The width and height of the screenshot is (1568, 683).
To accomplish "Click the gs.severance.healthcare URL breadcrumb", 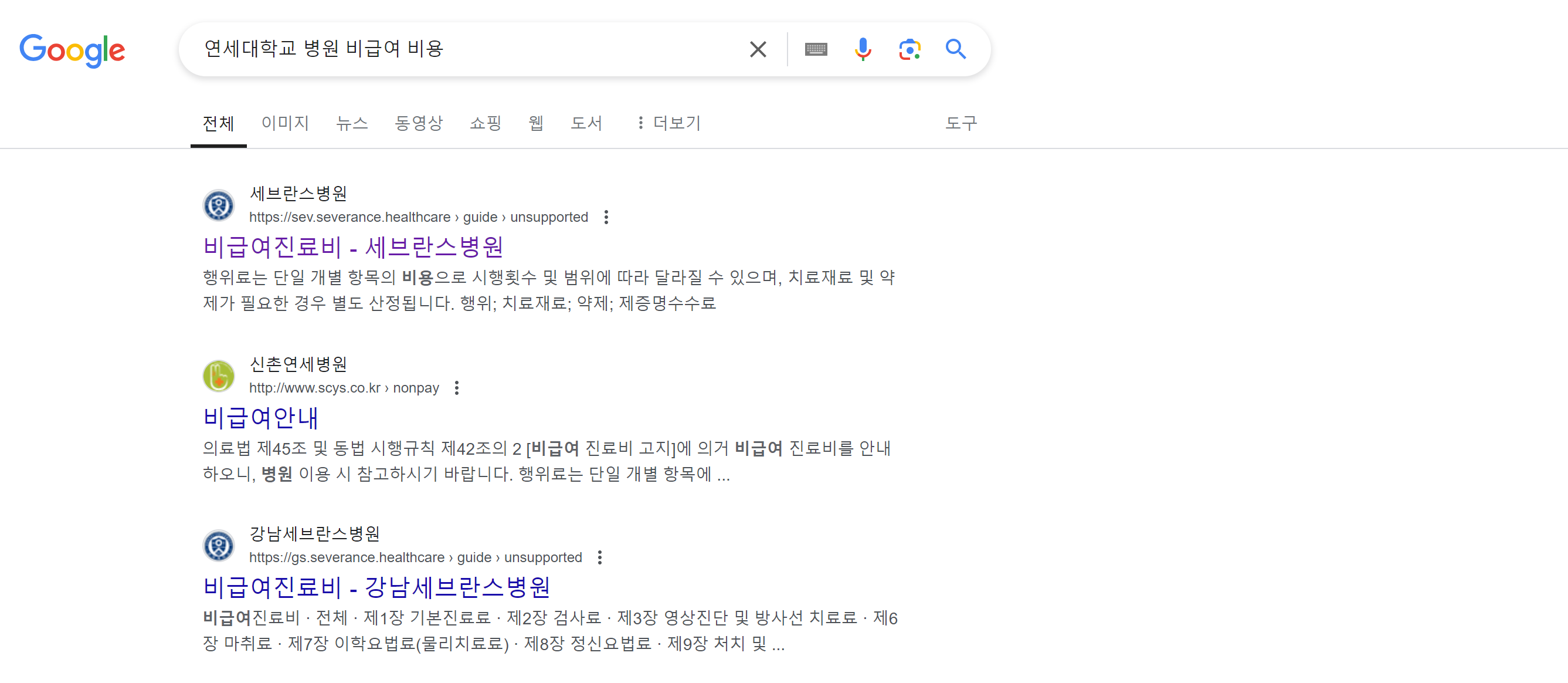I will tap(415, 558).
